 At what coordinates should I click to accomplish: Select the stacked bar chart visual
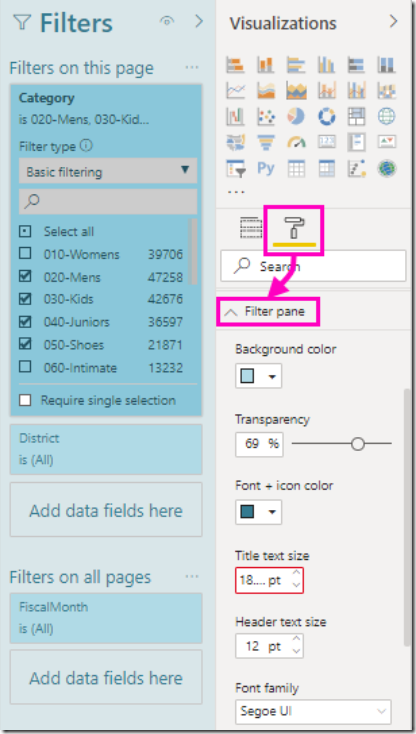(x=235, y=65)
